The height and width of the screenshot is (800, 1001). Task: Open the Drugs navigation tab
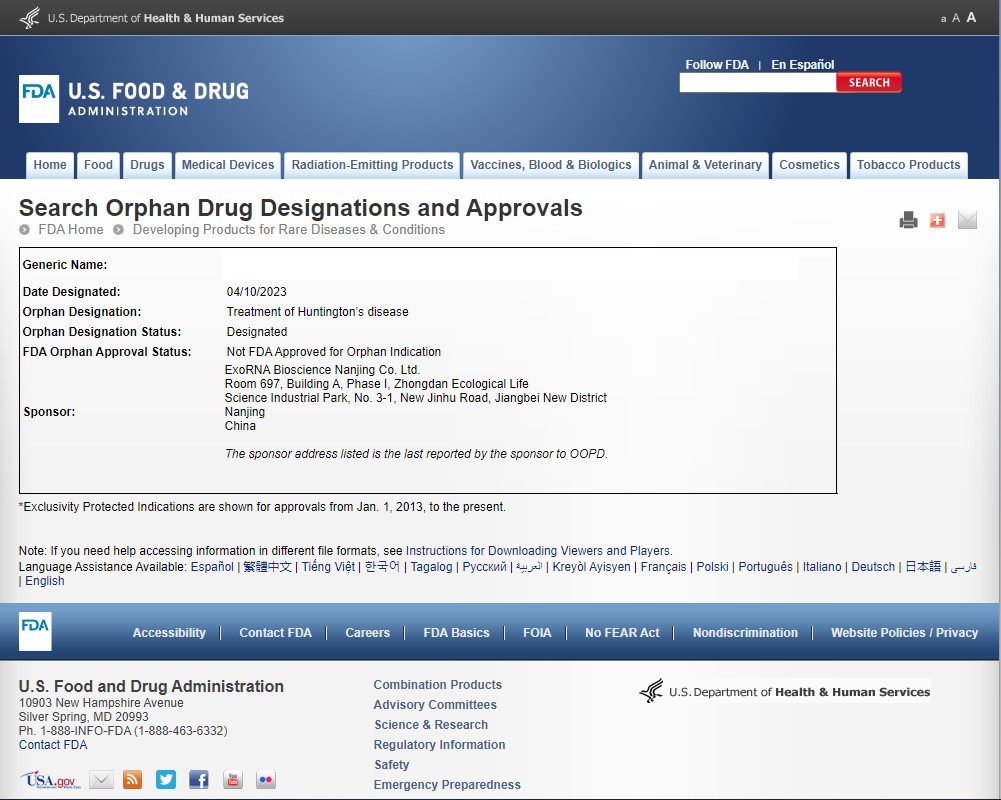click(x=147, y=165)
